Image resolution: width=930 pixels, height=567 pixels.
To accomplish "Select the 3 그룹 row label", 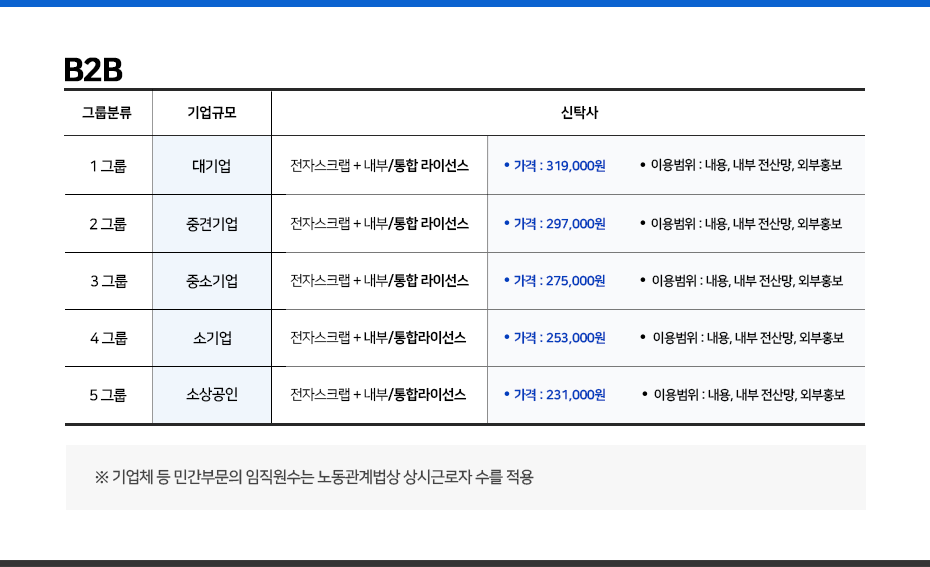I will point(108,280).
